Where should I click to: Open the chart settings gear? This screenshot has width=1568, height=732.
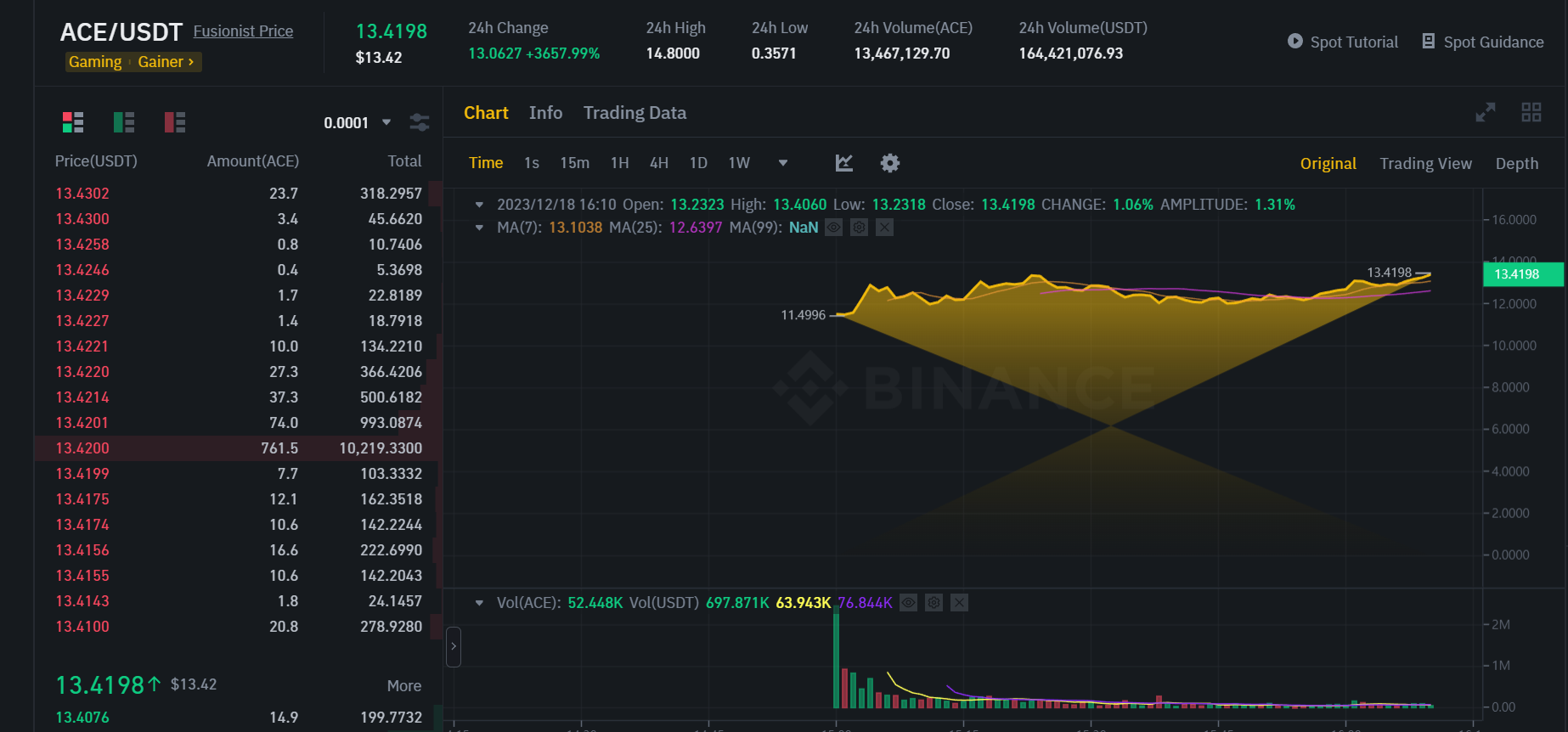tap(889, 163)
